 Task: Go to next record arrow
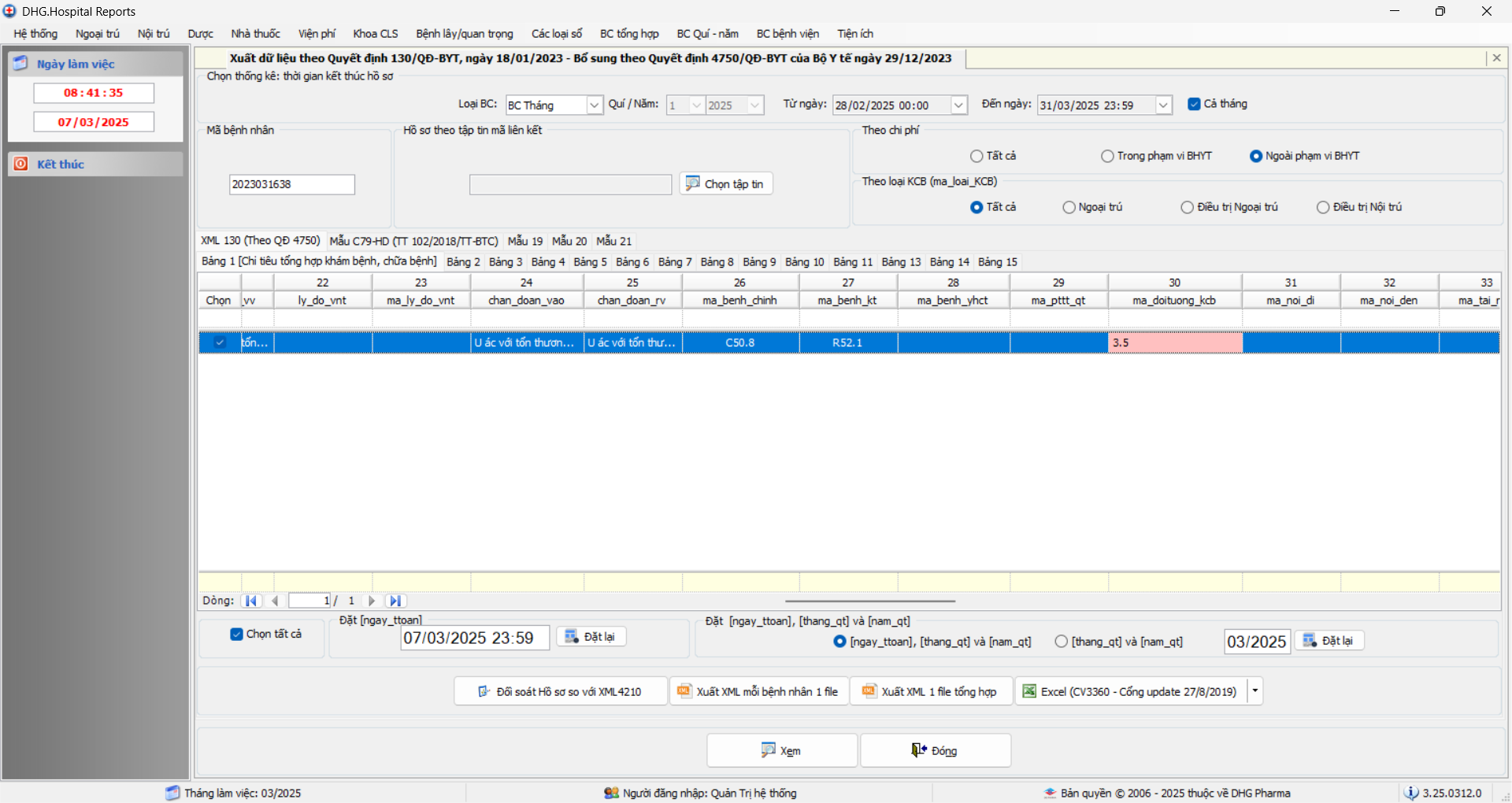pos(372,601)
